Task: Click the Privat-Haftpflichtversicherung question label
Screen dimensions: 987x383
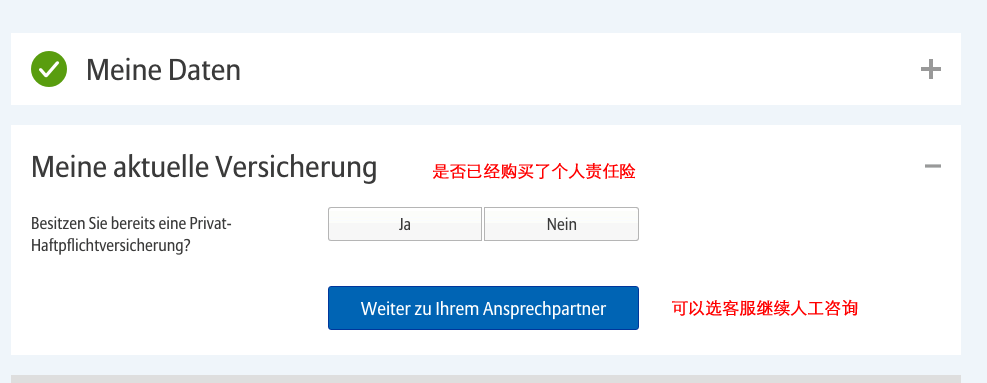Action: pyautogui.click(x=132, y=234)
